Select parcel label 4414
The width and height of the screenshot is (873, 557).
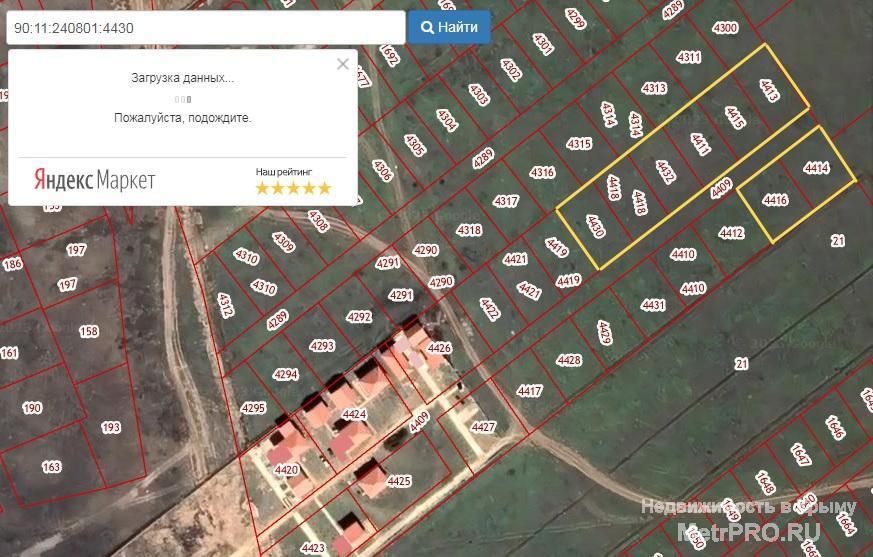[816, 167]
